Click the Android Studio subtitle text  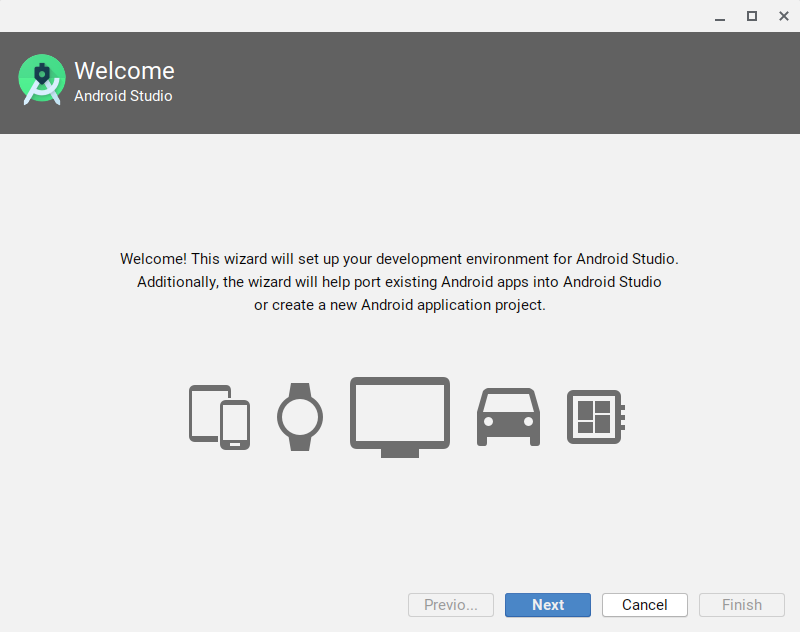(x=123, y=96)
